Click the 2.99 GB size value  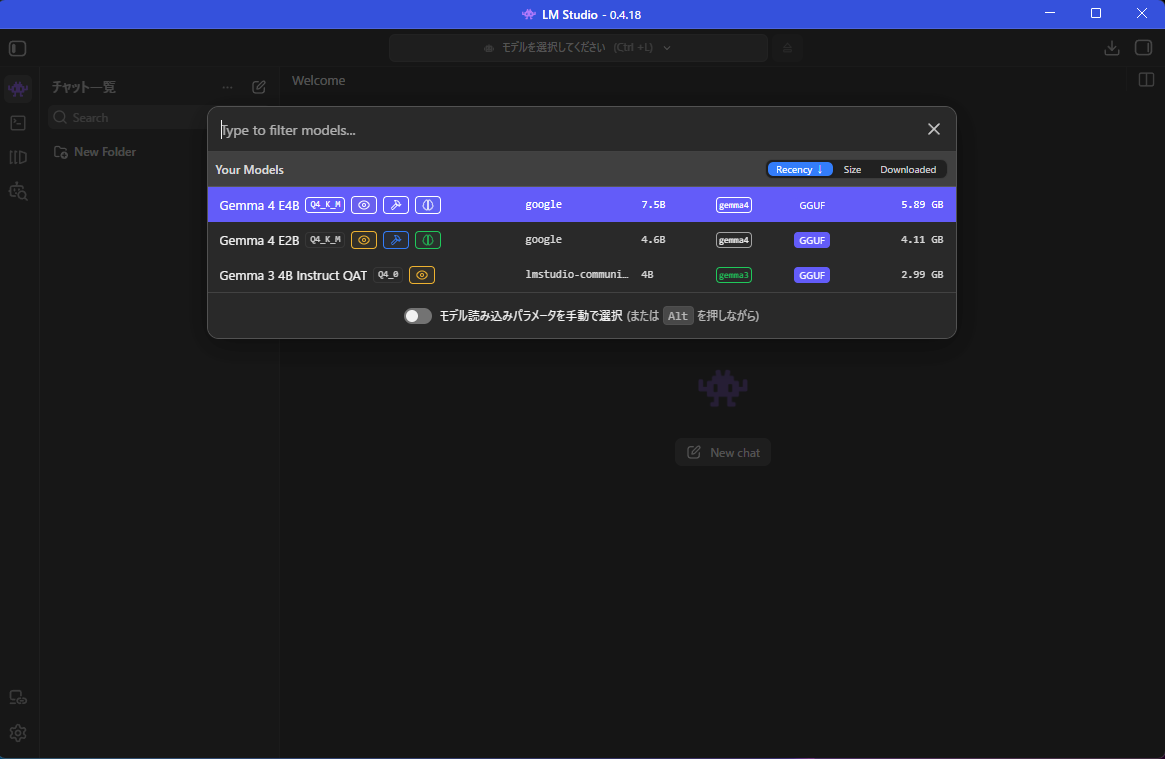tap(922, 274)
